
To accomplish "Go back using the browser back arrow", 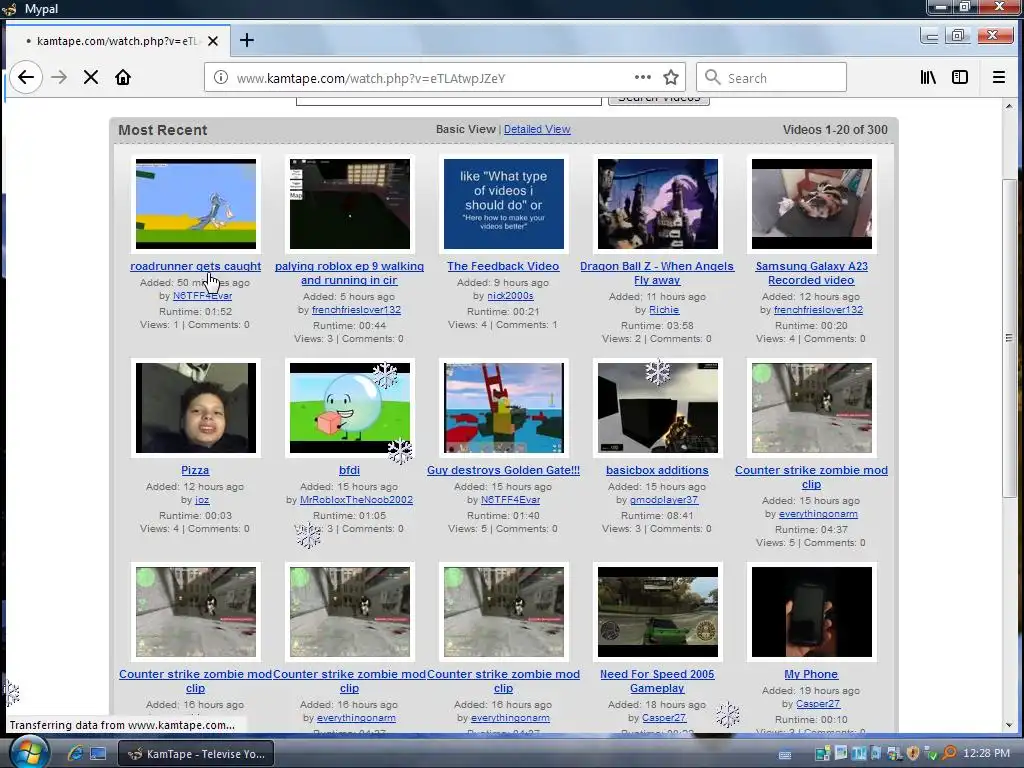I will [x=26, y=78].
